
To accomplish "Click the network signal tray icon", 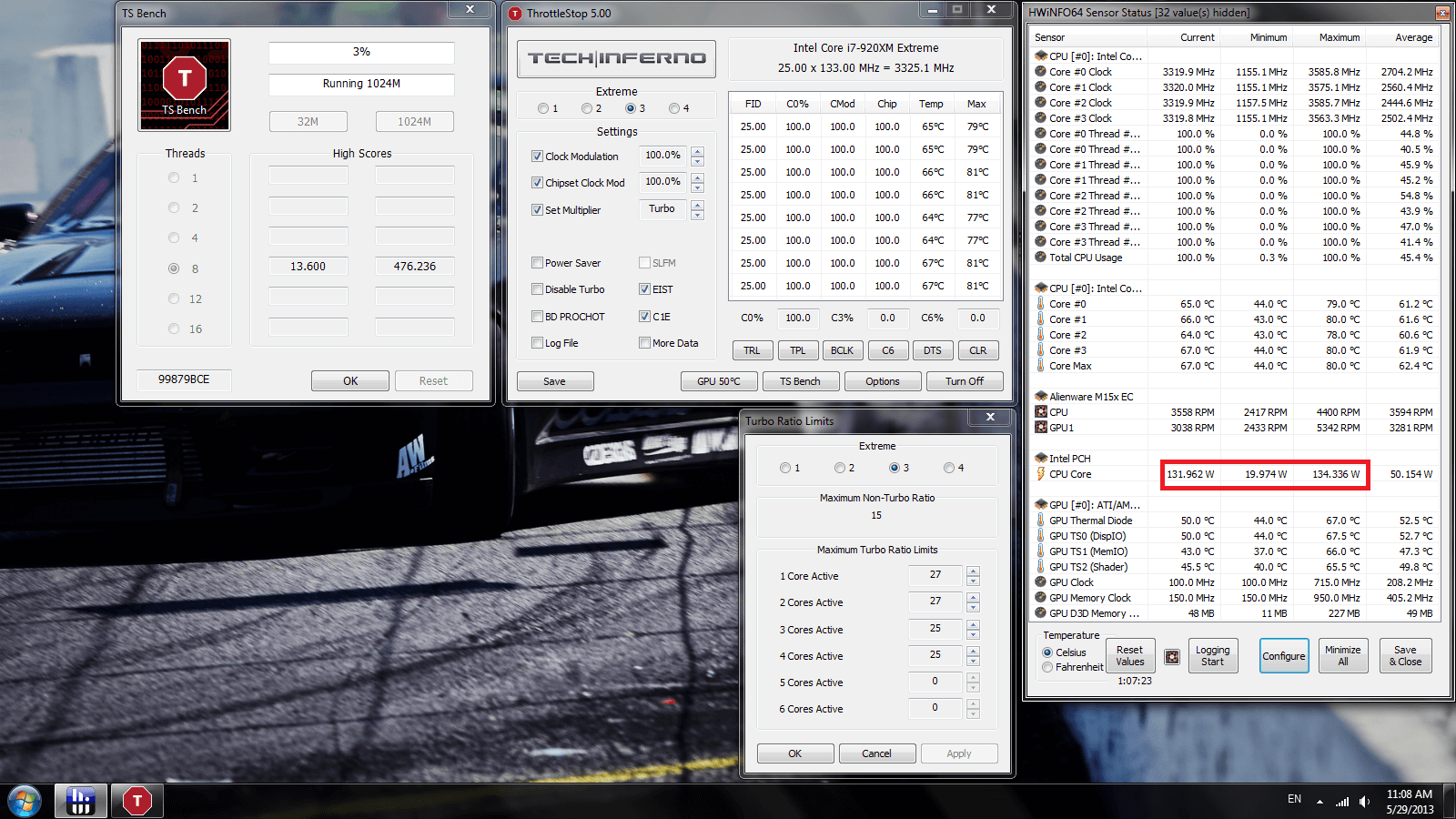I will click(x=1341, y=802).
